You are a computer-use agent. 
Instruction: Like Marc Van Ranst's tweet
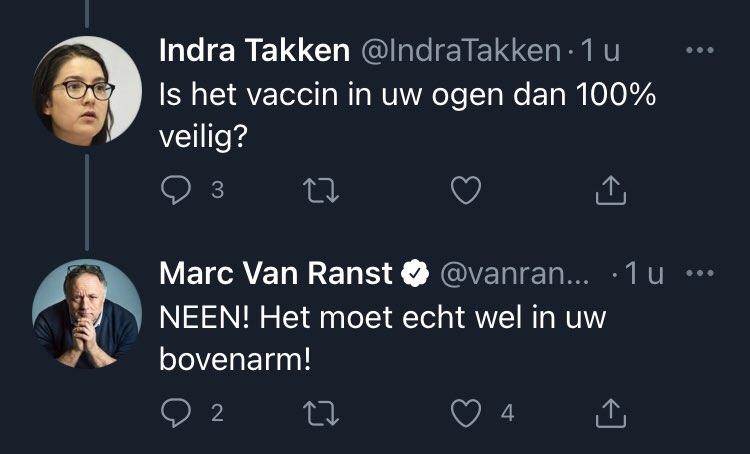[466, 412]
